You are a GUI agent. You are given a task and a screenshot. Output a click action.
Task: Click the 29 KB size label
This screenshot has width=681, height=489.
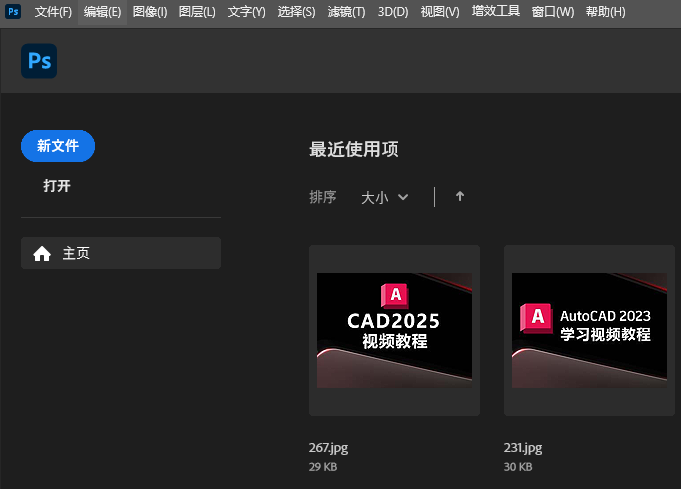tap(323, 467)
